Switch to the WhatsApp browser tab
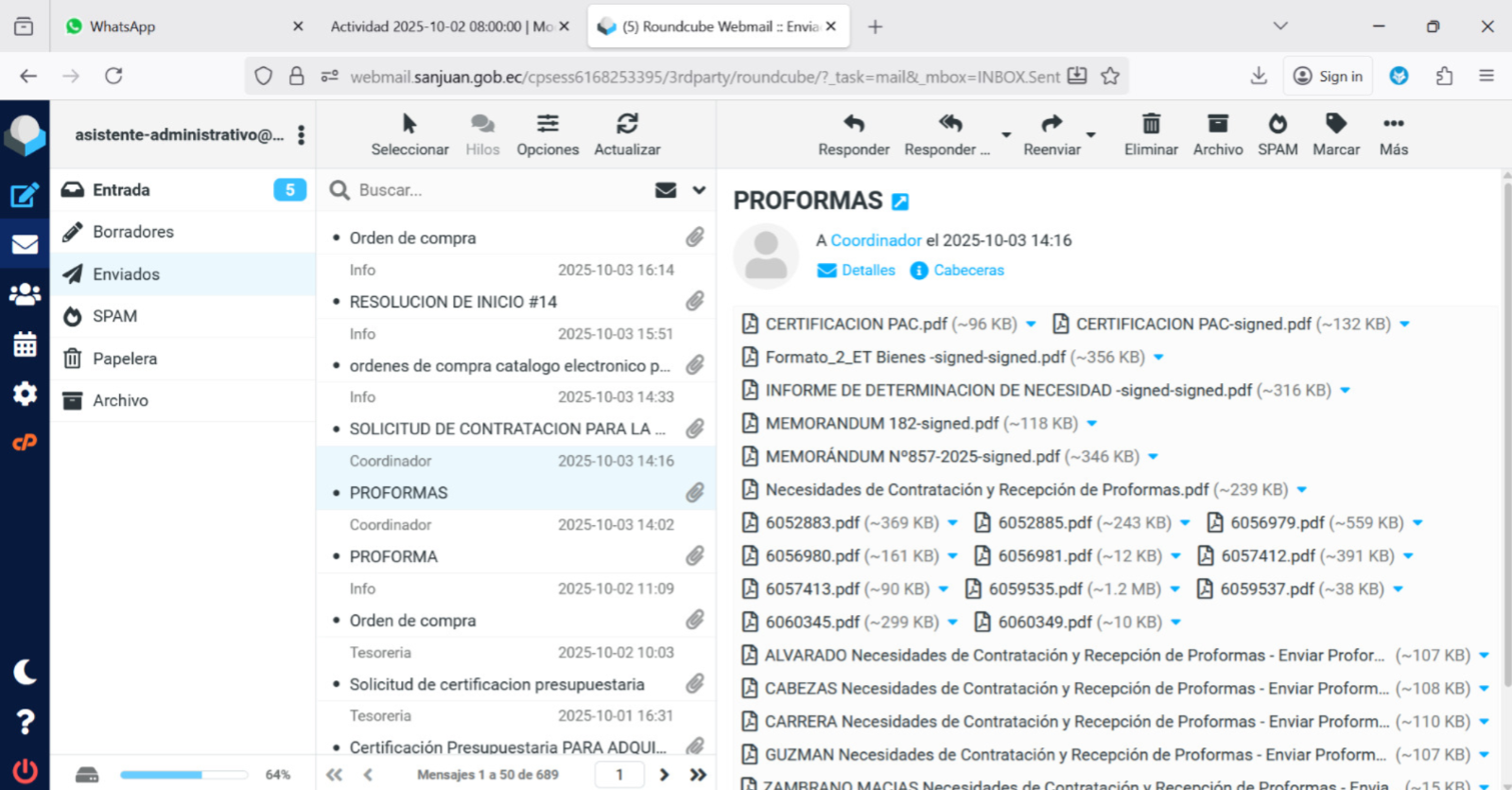The height and width of the screenshot is (790, 1512). click(x=123, y=26)
